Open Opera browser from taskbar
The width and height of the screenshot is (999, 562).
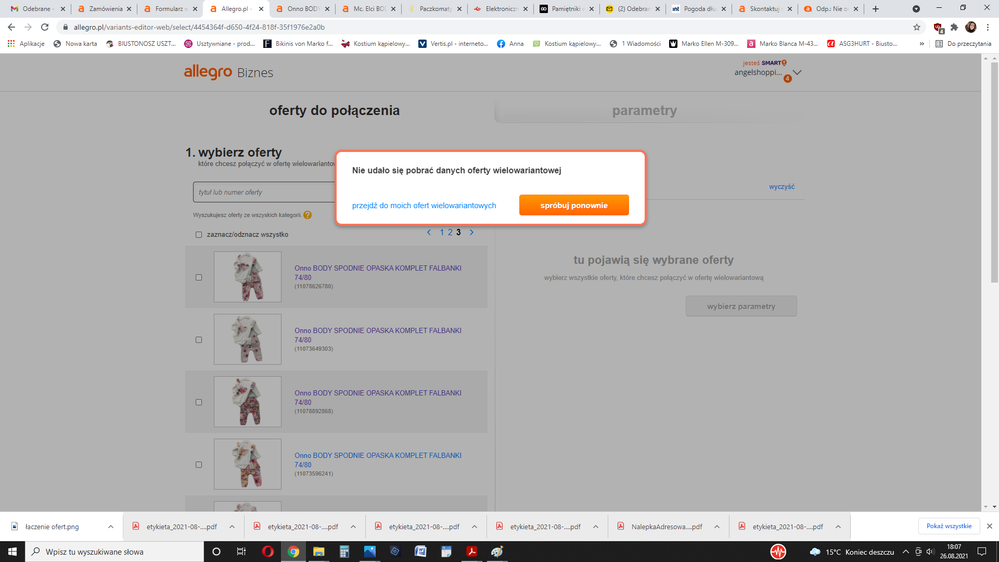tap(268, 552)
